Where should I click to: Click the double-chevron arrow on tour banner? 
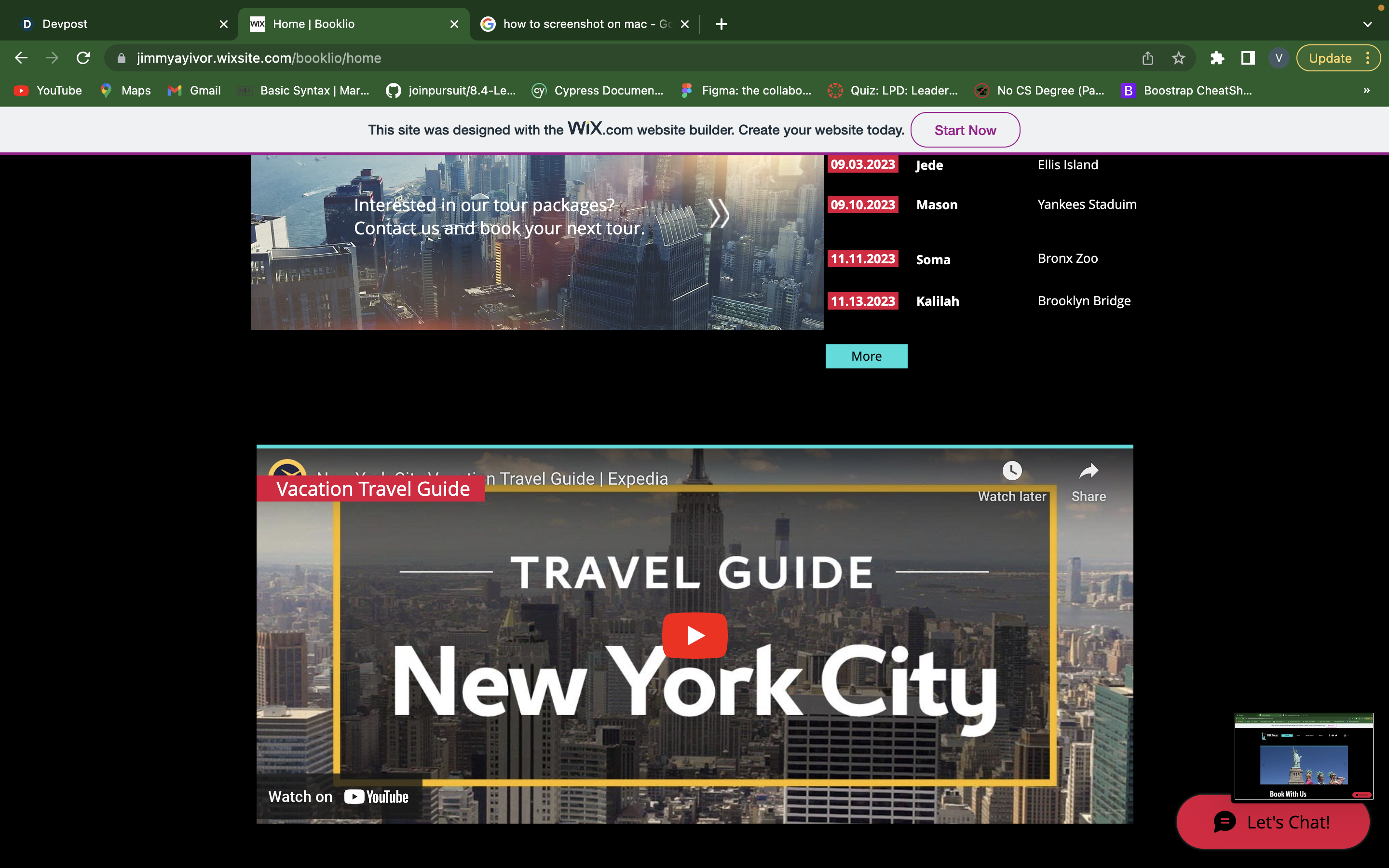click(x=719, y=214)
